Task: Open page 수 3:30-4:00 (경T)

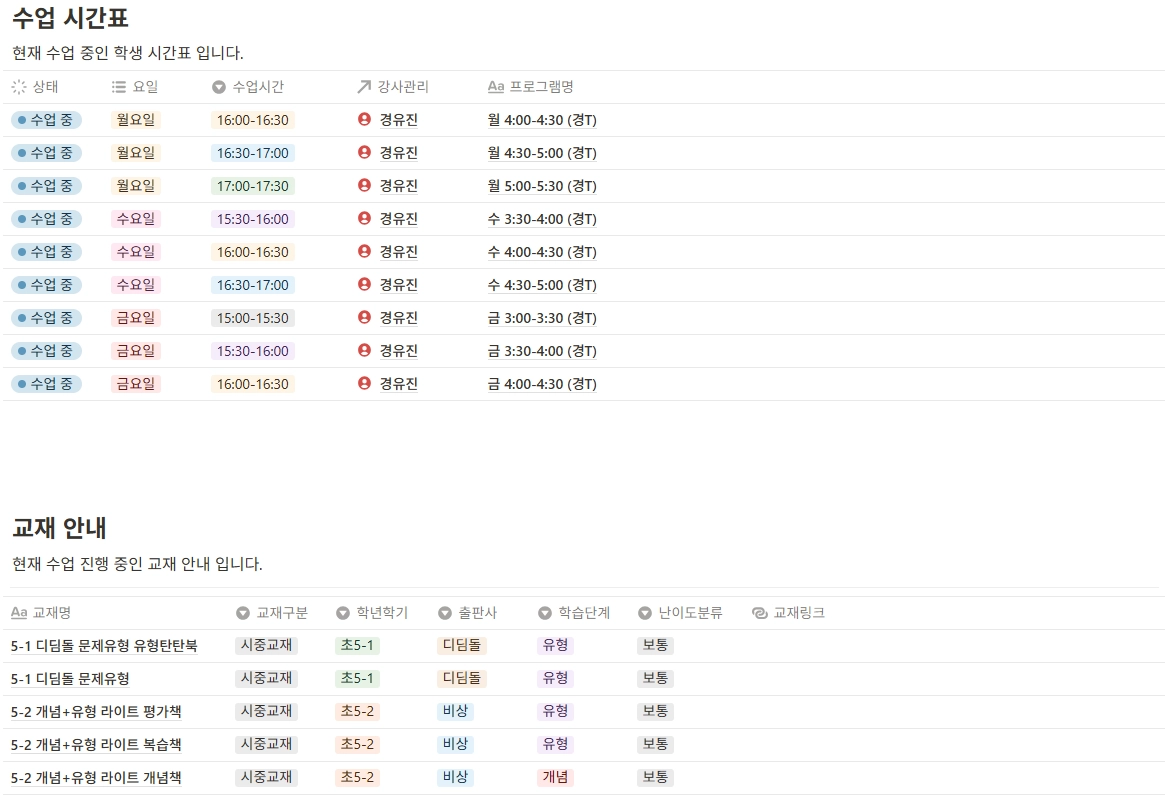Action: coord(542,219)
